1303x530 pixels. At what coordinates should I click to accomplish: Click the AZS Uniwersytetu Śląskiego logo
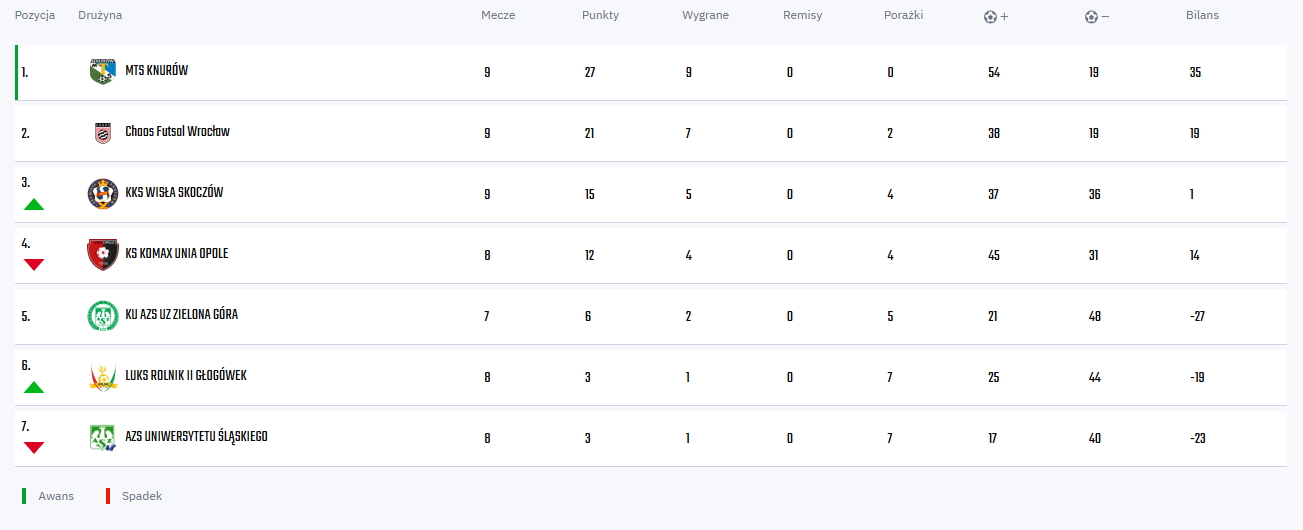coord(102,438)
